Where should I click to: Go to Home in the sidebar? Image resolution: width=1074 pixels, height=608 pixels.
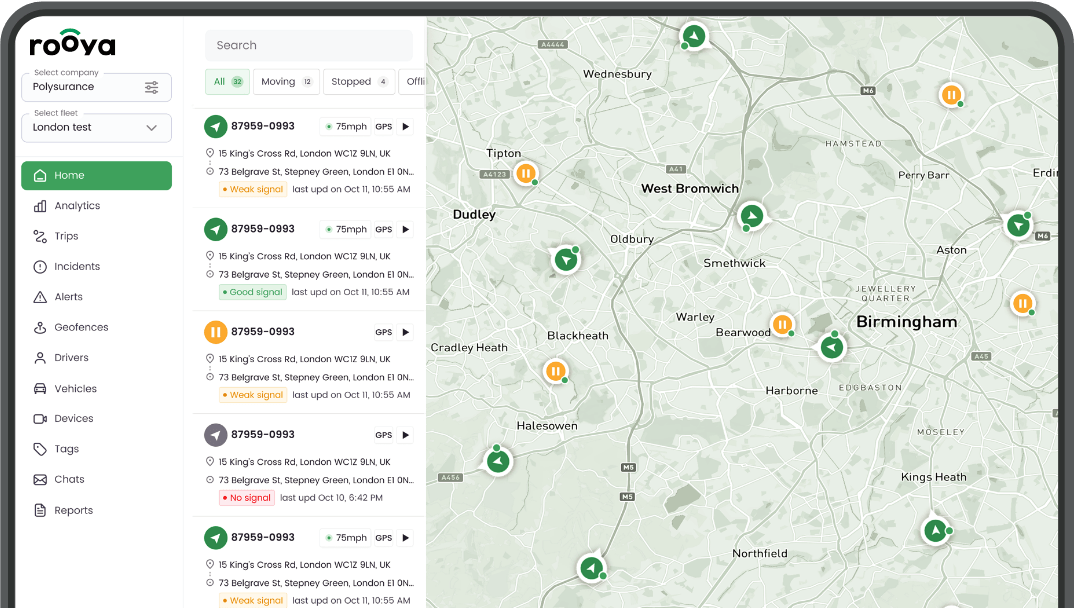[x=97, y=175]
